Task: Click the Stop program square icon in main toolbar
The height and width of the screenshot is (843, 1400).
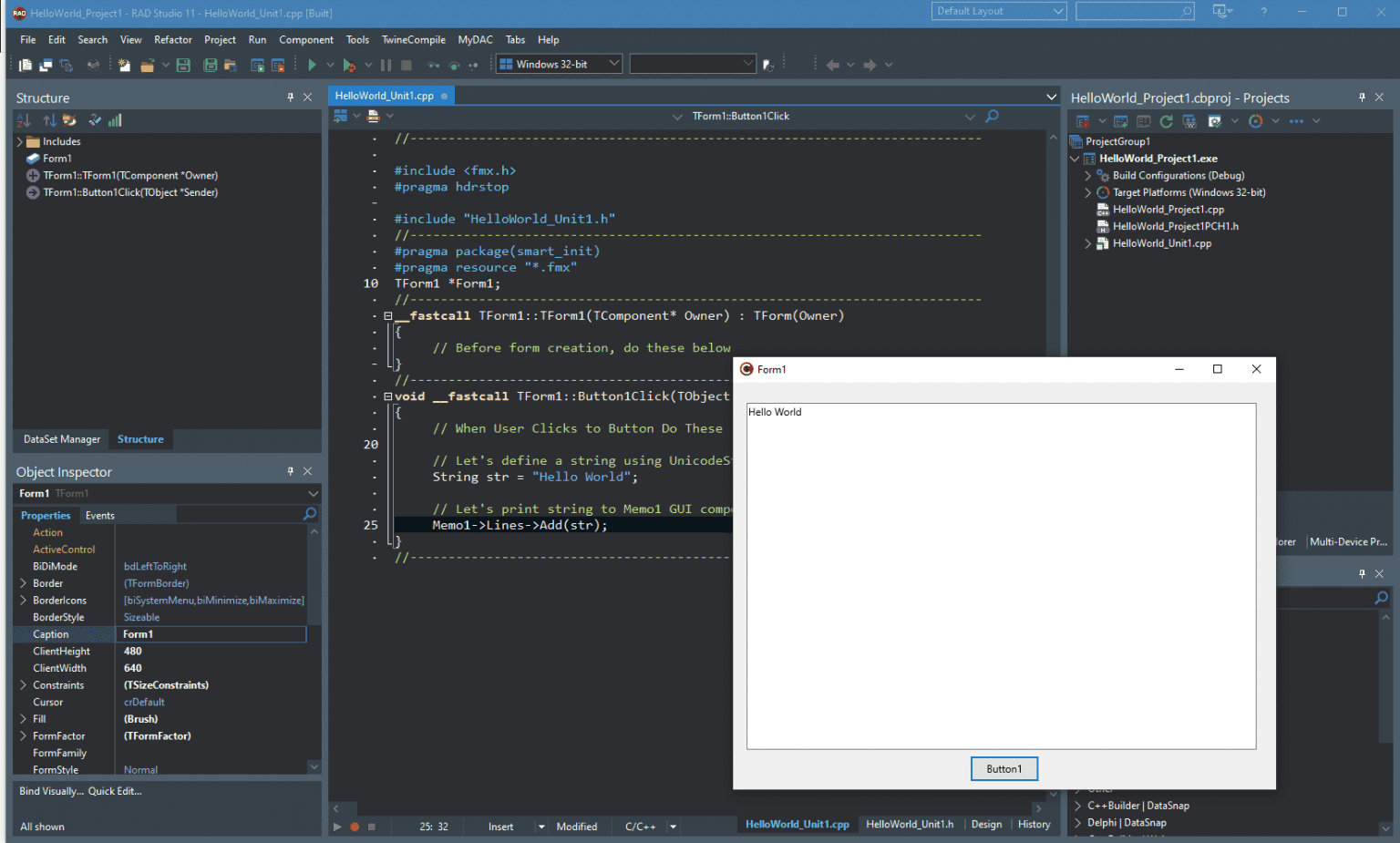Action: [407, 65]
